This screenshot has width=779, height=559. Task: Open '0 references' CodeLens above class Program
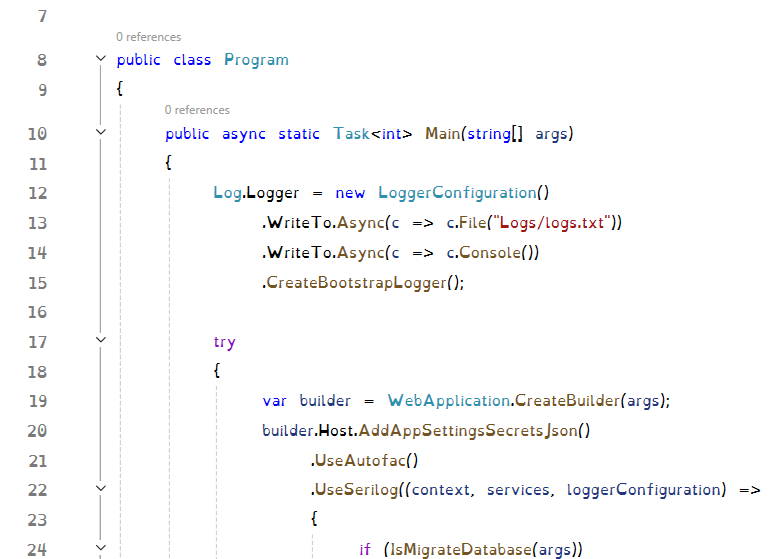(149, 37)
